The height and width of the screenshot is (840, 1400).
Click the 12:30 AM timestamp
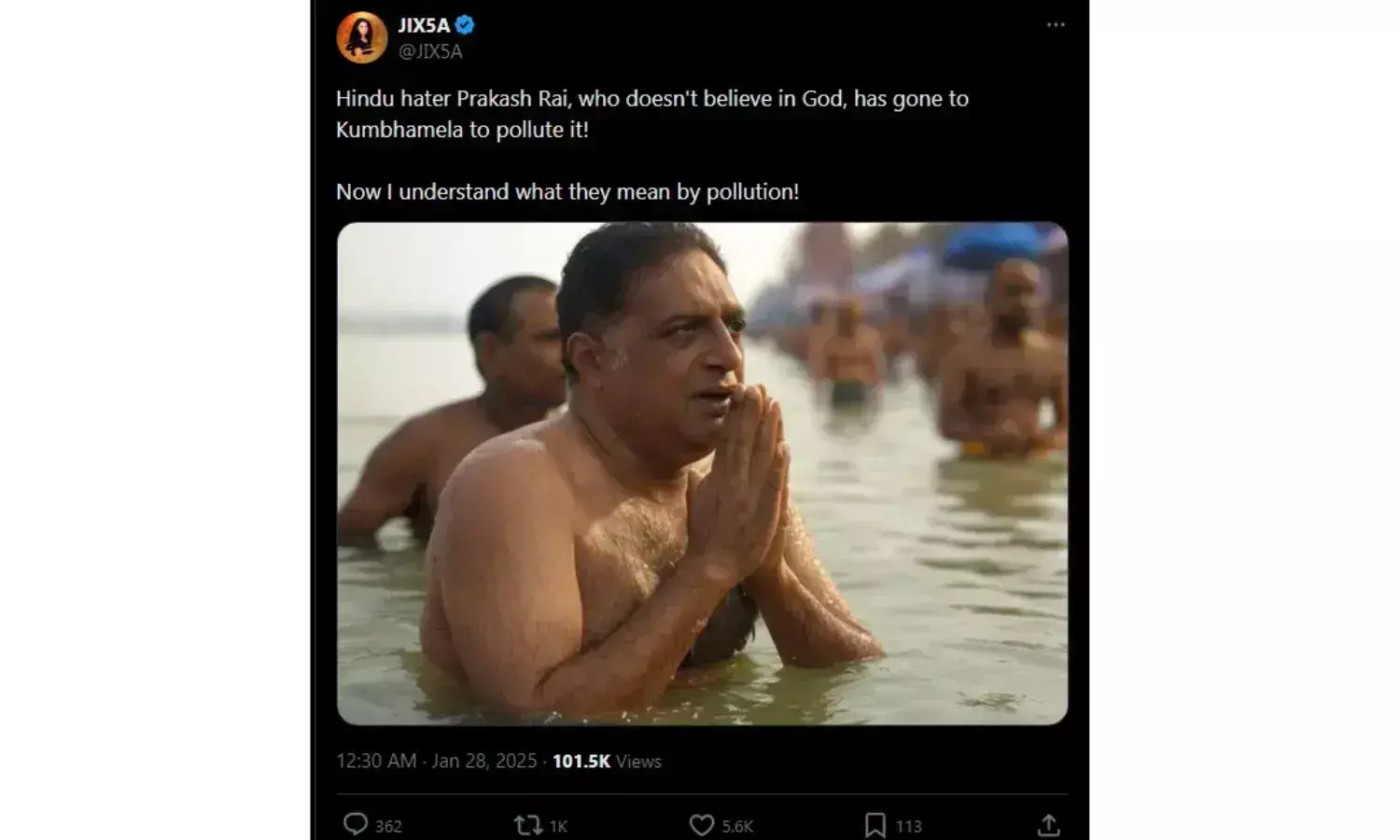[x=376, y=761]
